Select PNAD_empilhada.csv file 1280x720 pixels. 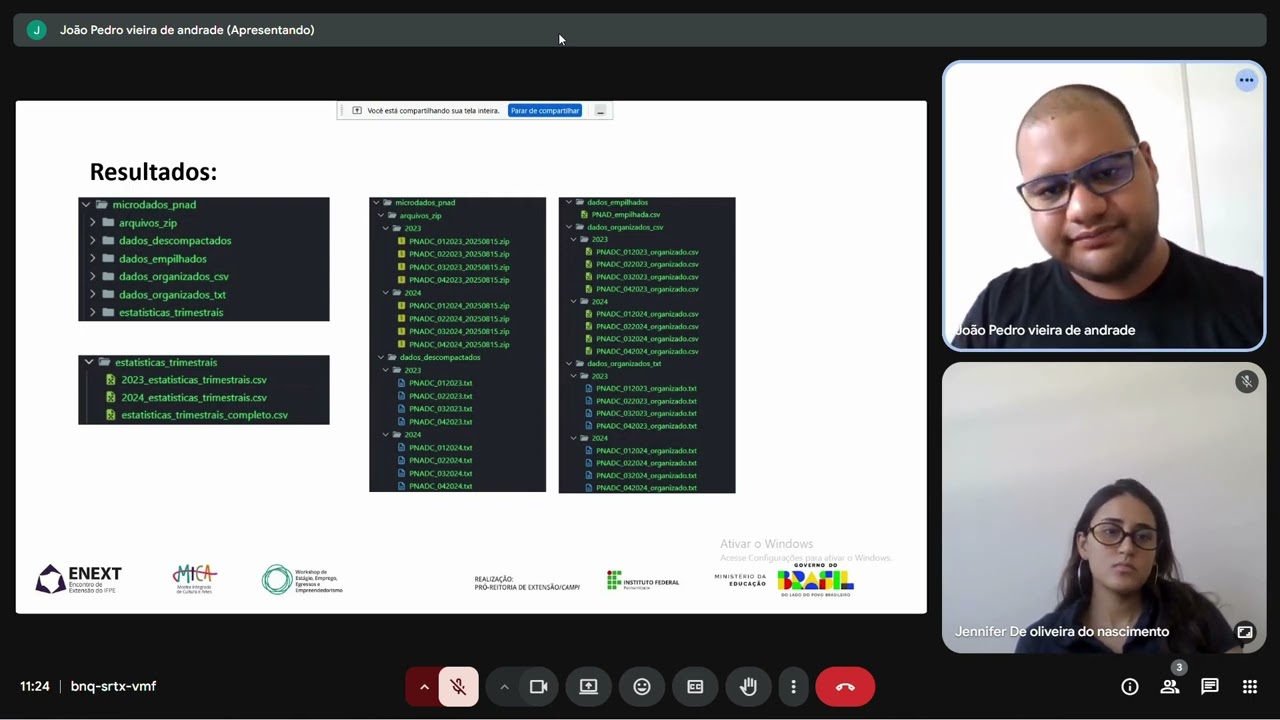coord(626,215)
